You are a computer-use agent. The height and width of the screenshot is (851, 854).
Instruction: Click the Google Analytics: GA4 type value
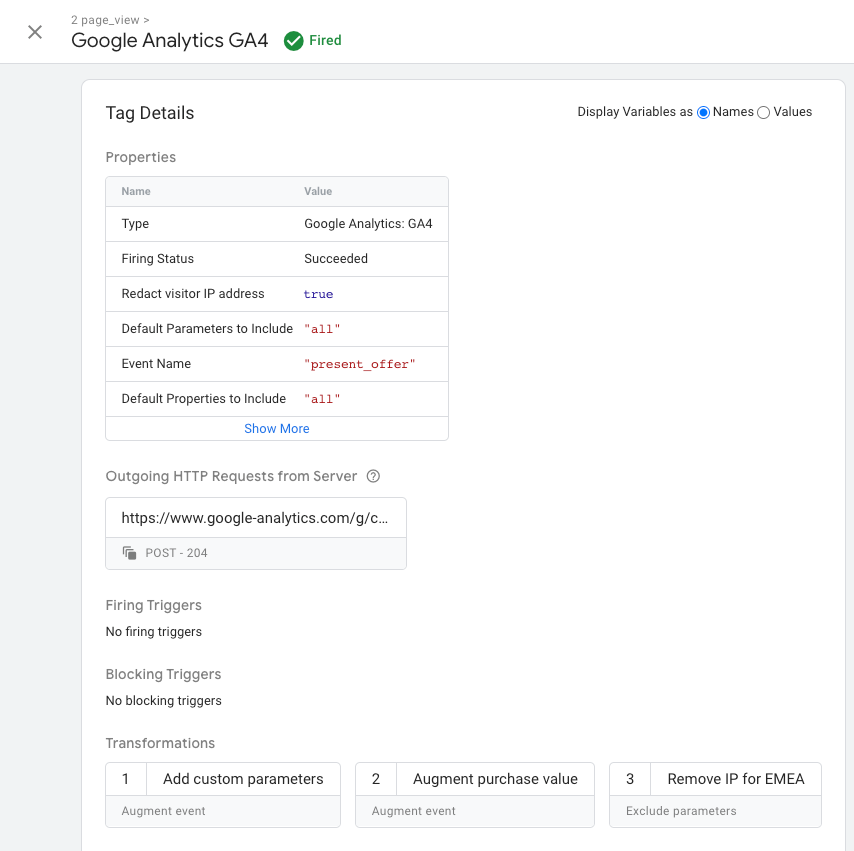click(369, 223)
